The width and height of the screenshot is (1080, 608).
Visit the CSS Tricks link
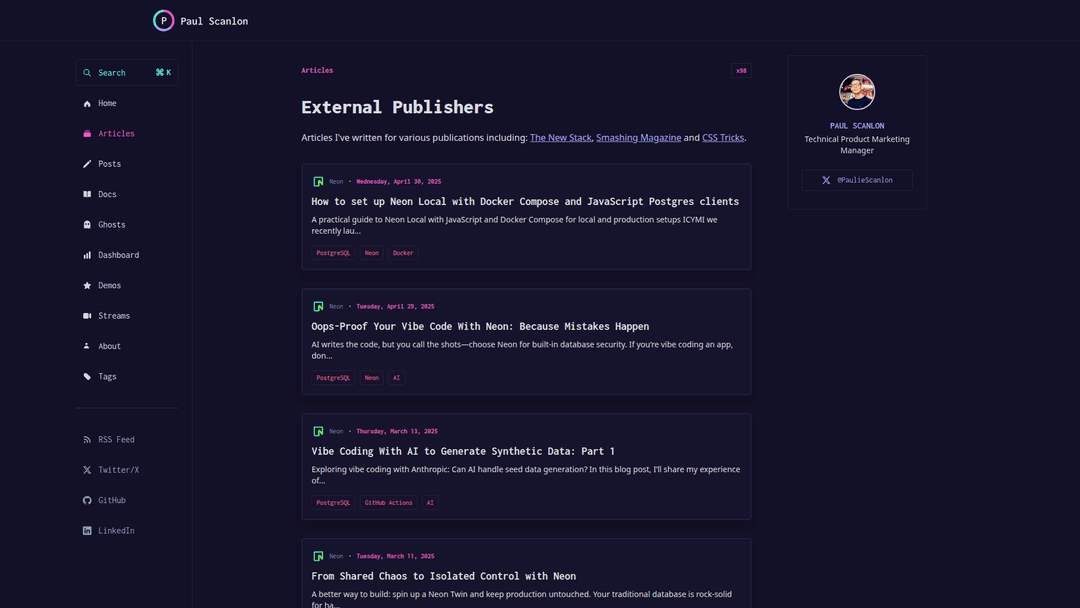coord(722,138)
